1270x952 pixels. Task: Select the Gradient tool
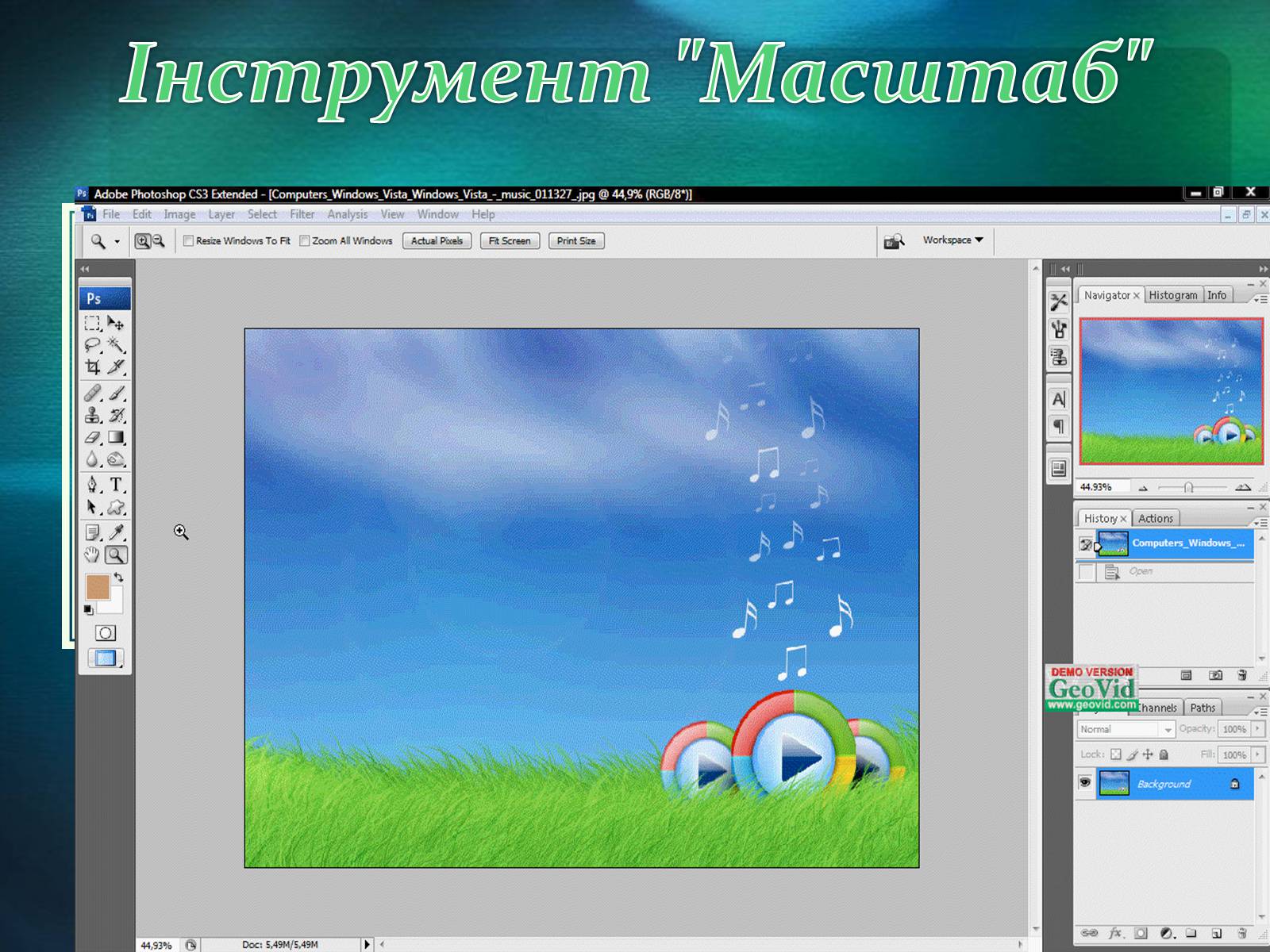[x=116, y=437]
